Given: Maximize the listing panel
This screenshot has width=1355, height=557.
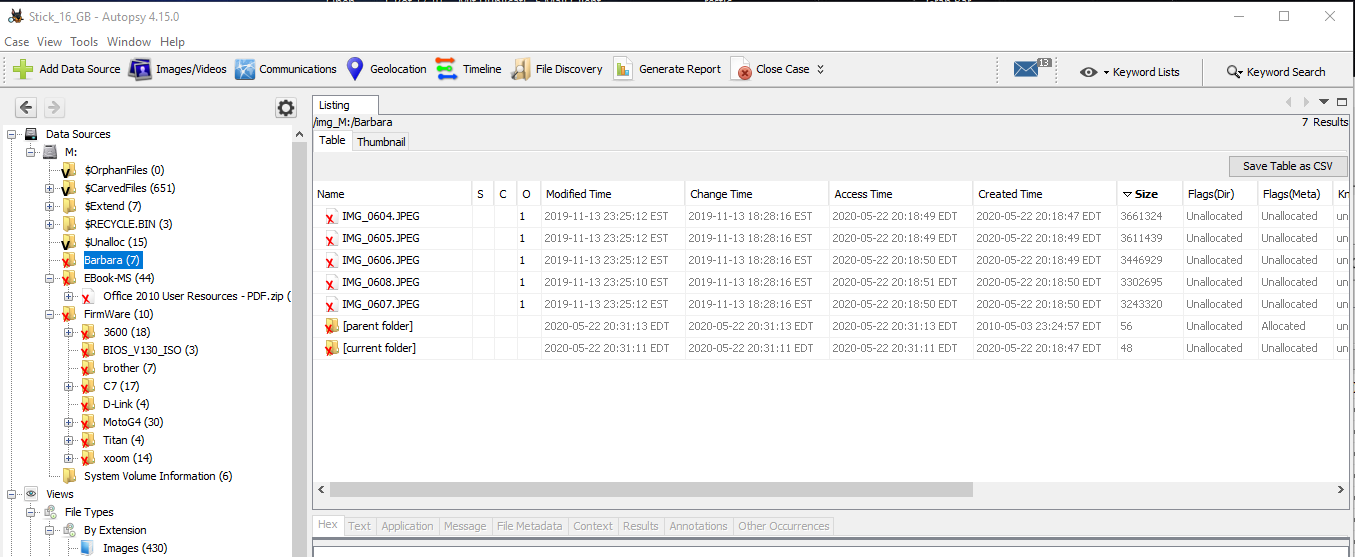Looking at the screenshot, I should click(1342, 102).
